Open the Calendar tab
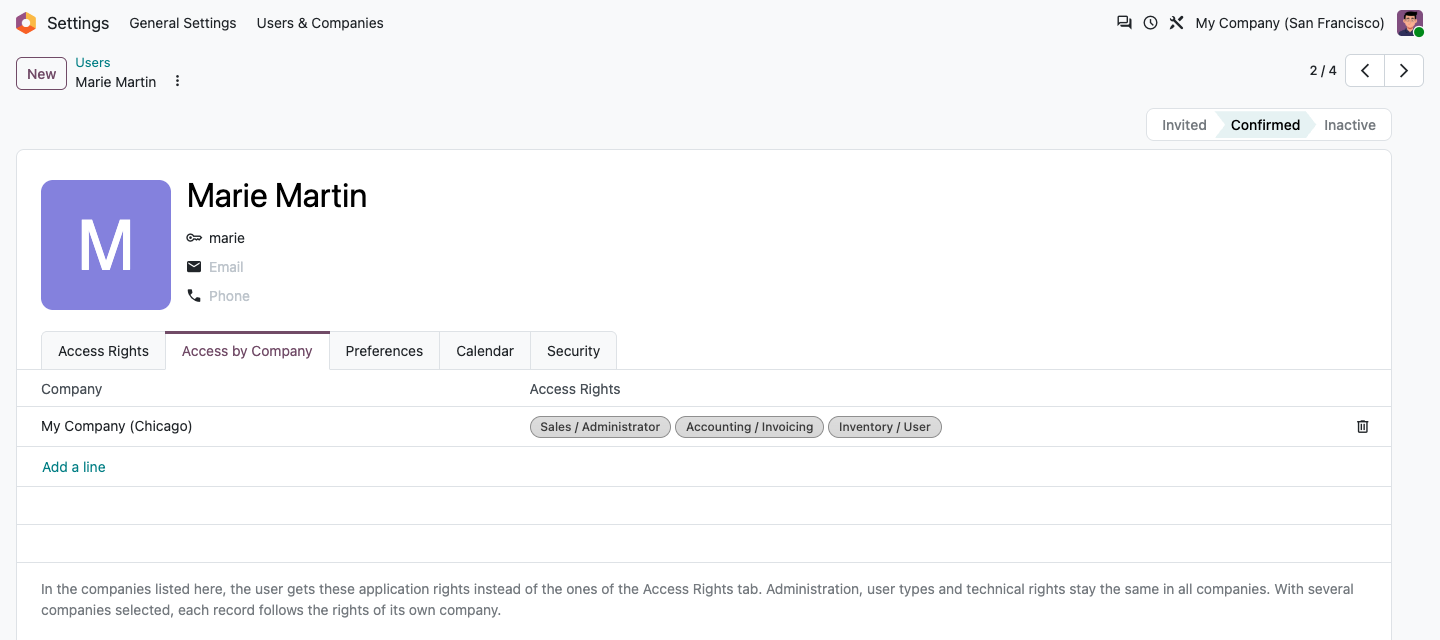The height and width of the screenshot is (640, 1440). click(485, 351)
